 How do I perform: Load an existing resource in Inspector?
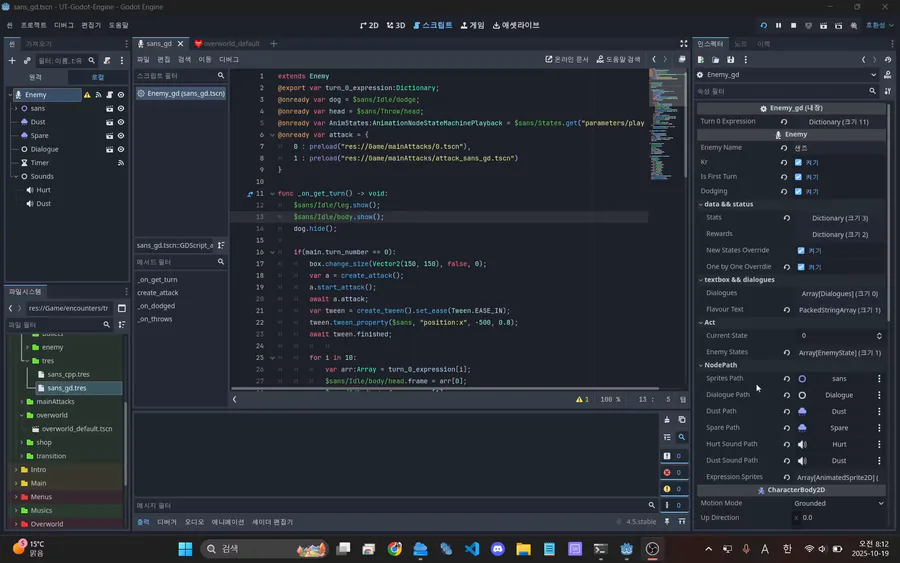tap(716, 60)
